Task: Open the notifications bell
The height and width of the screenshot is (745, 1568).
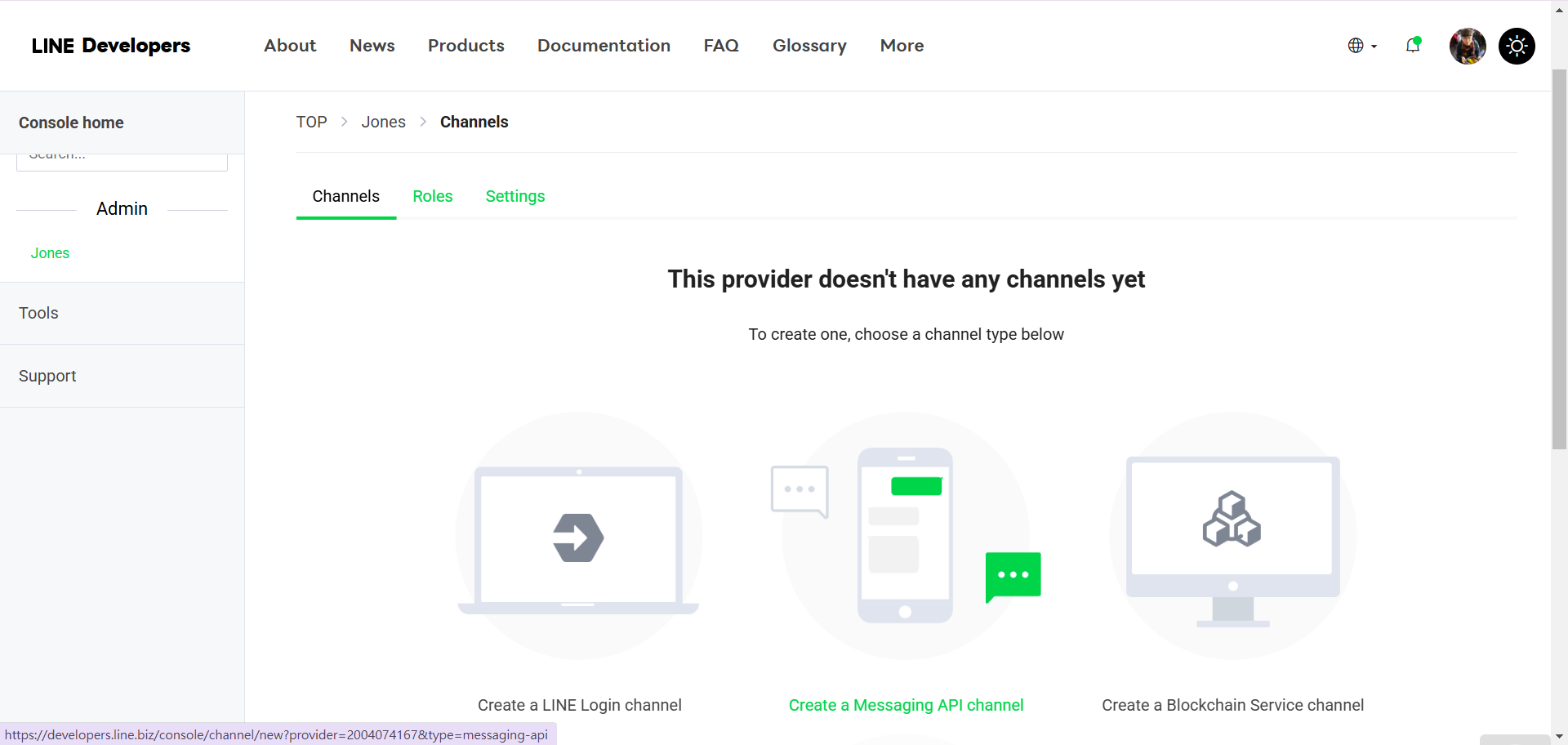Action: tap(1412, 46)
